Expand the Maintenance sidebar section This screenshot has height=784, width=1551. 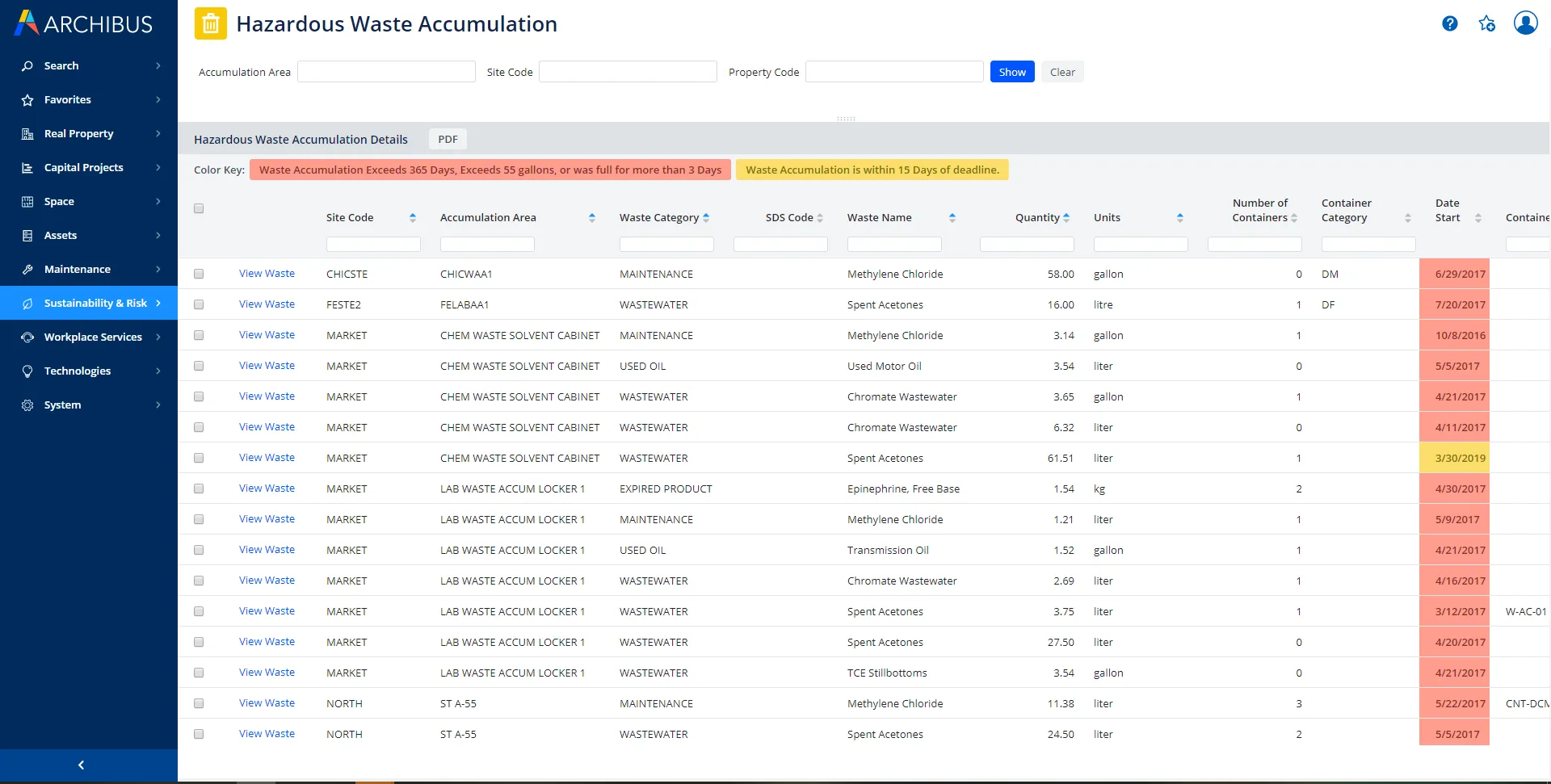pyautogui.click(x=89, y=269)
